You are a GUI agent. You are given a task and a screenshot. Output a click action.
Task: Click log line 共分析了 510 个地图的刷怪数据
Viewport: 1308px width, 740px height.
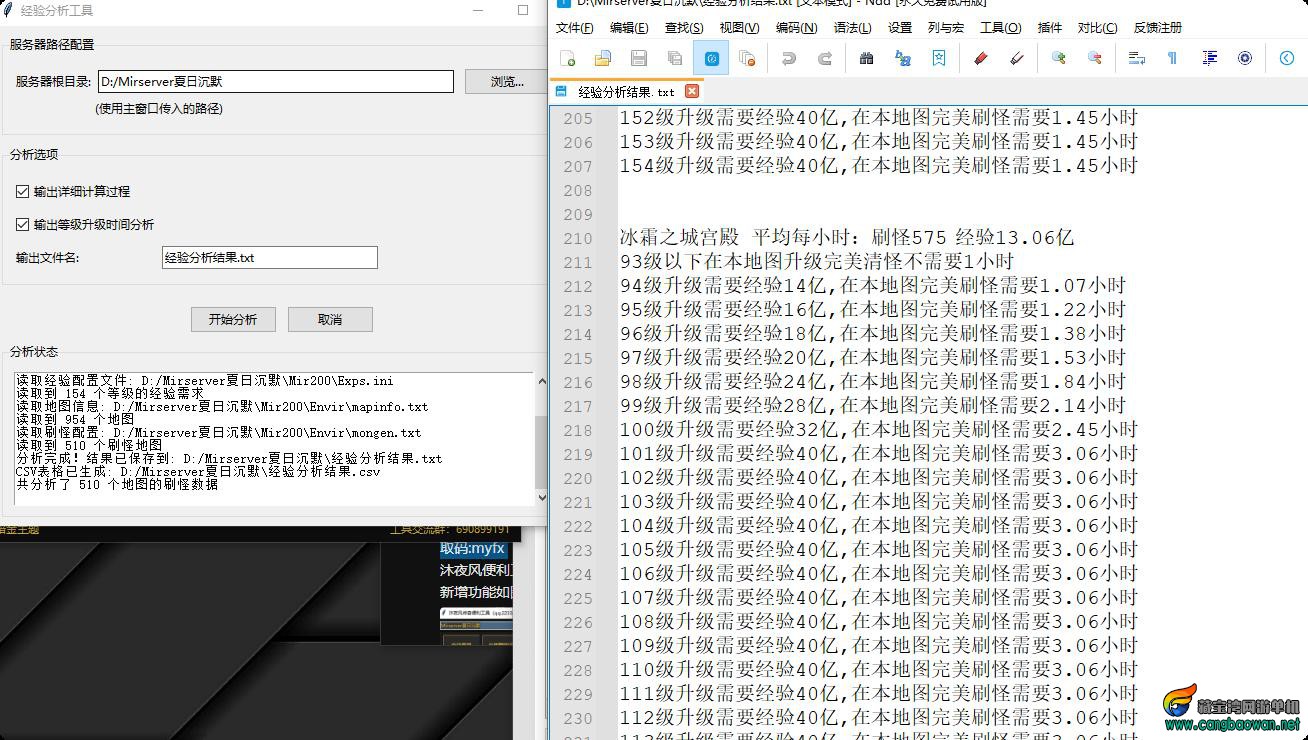[x=117, y=484]
